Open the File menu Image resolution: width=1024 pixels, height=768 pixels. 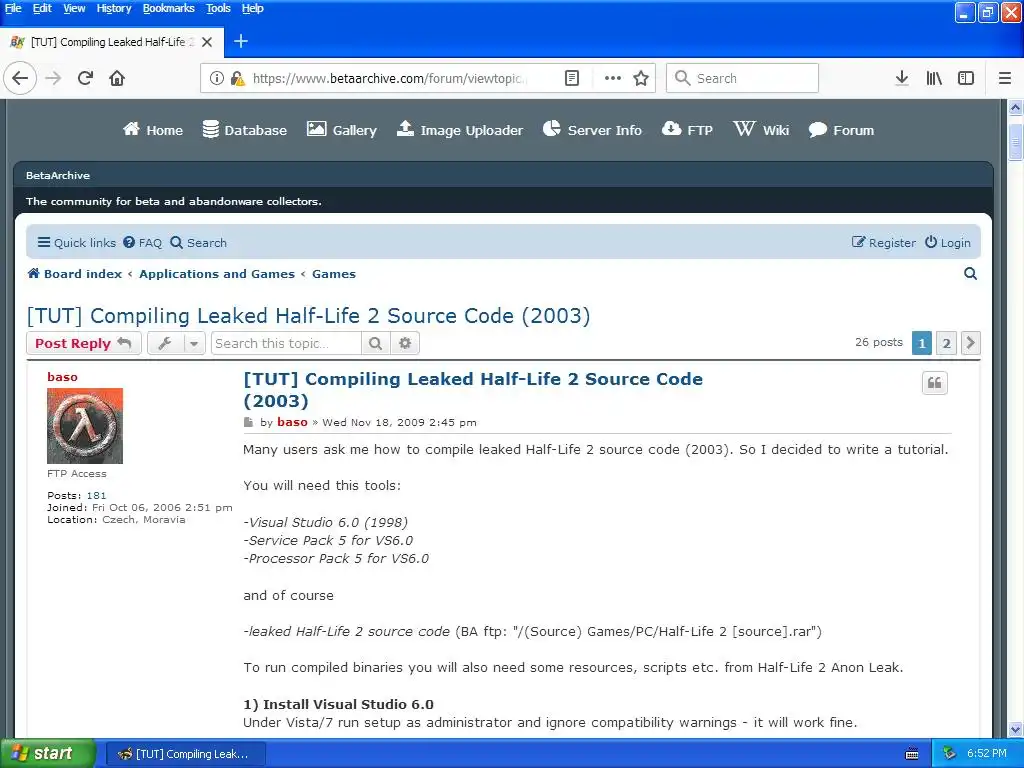[13, 8]
